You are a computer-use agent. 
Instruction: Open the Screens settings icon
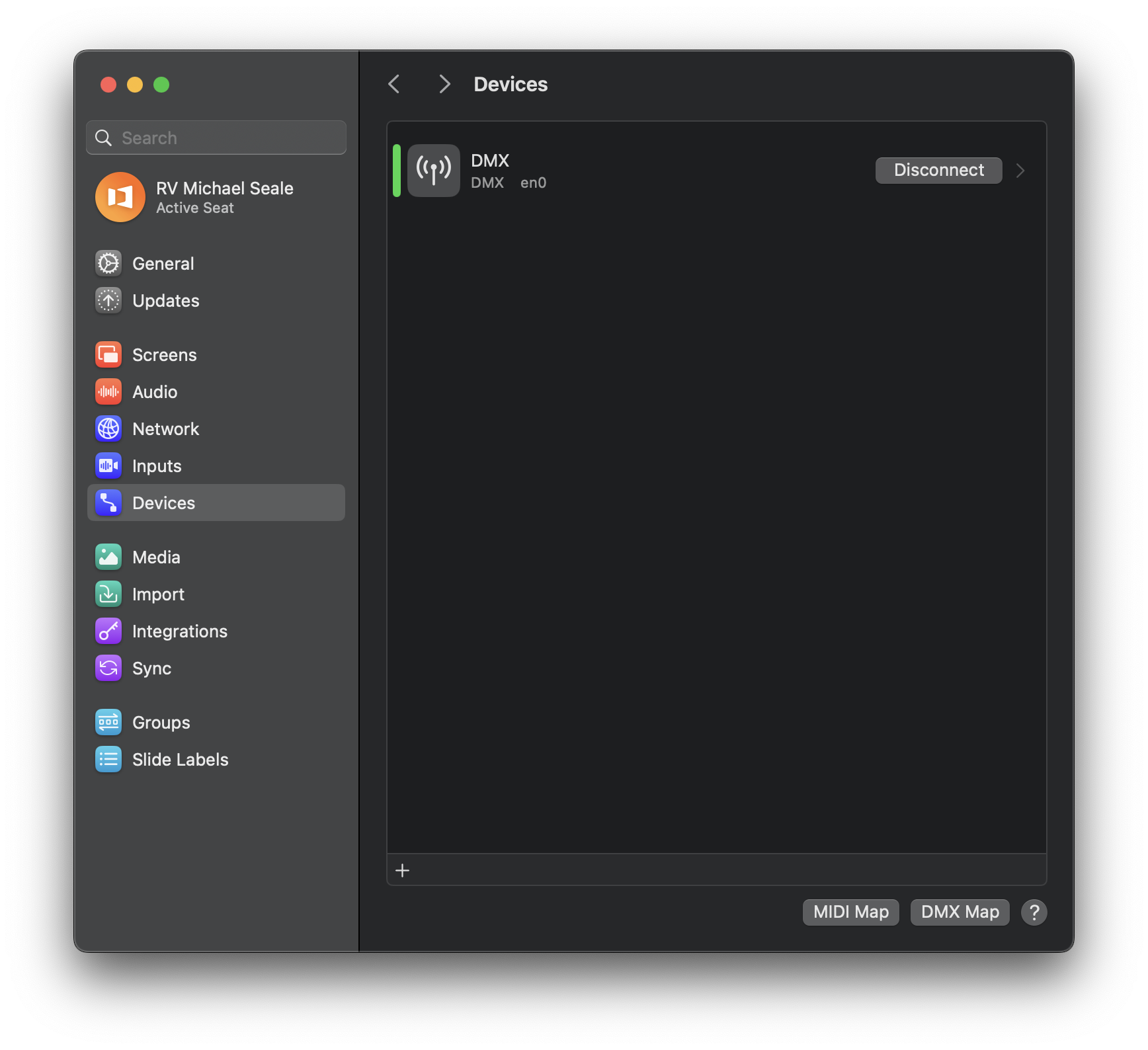pos(108,355)
